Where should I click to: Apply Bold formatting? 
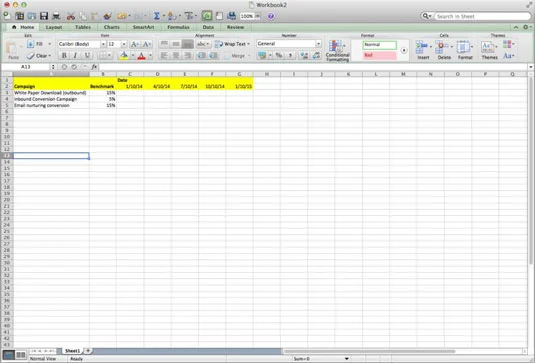(x=64, y=55)
